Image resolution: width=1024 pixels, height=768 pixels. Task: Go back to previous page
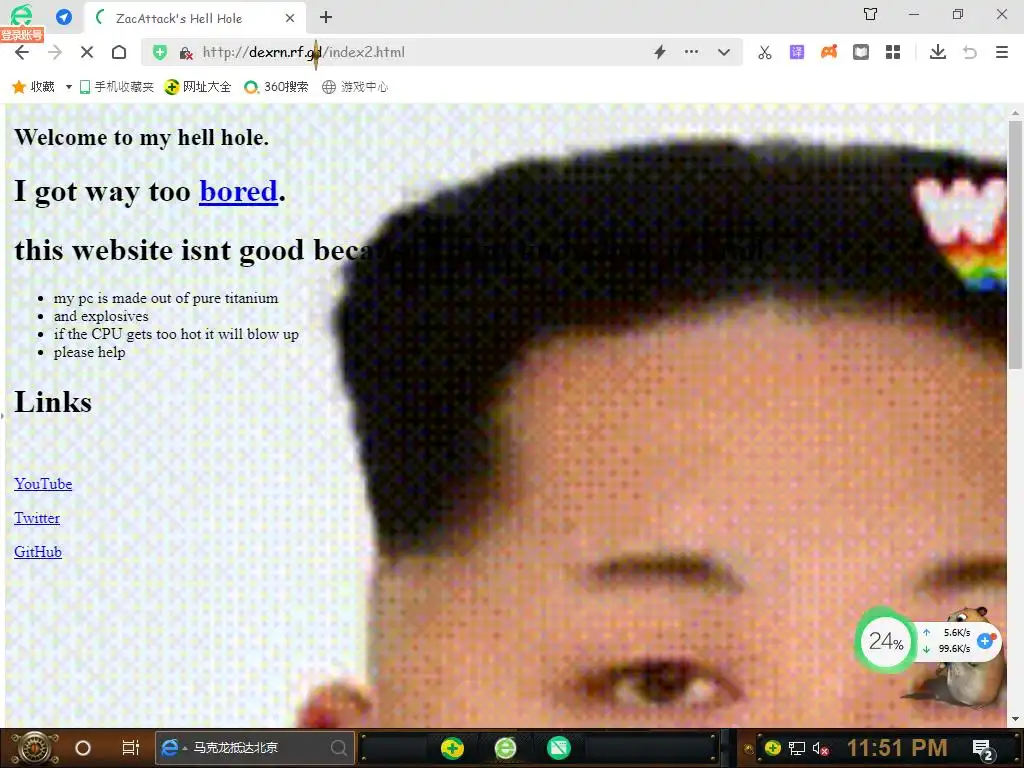tap(22, 52)
